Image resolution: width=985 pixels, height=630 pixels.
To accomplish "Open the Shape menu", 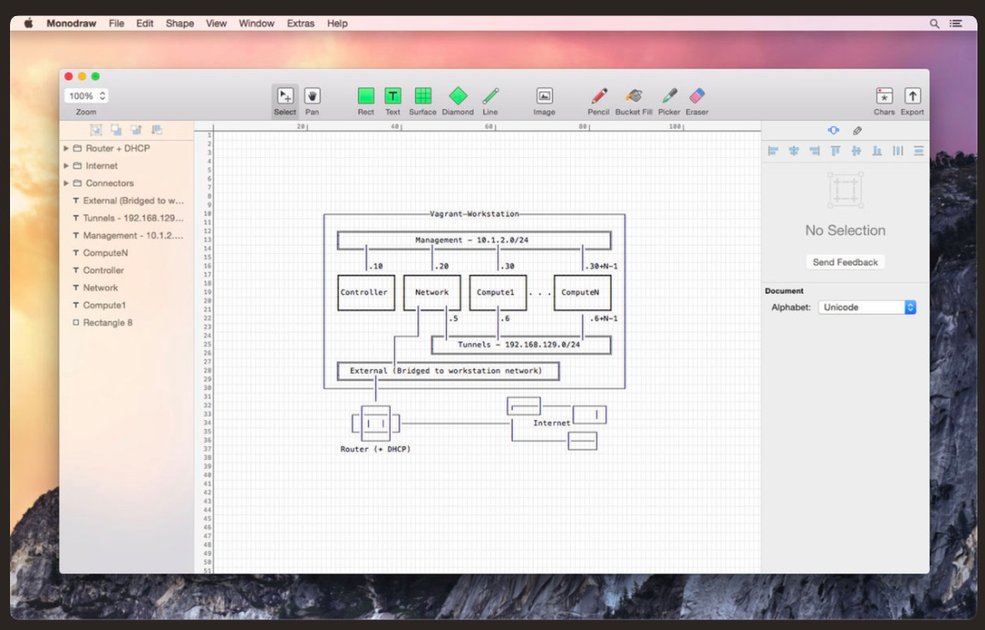I will click(180, 23).
